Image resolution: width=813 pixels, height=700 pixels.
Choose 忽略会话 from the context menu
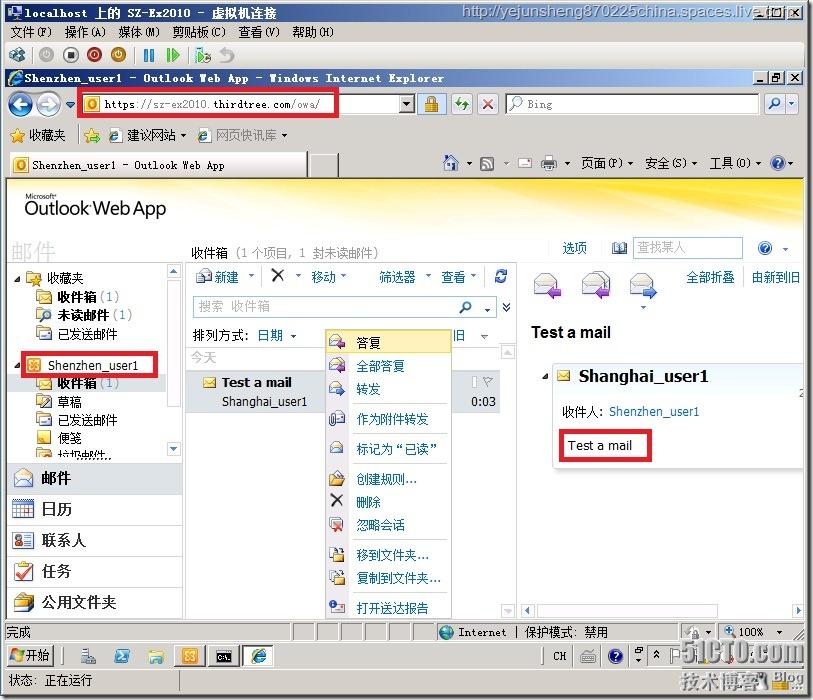pyautogui.click(x=388, y=525)
